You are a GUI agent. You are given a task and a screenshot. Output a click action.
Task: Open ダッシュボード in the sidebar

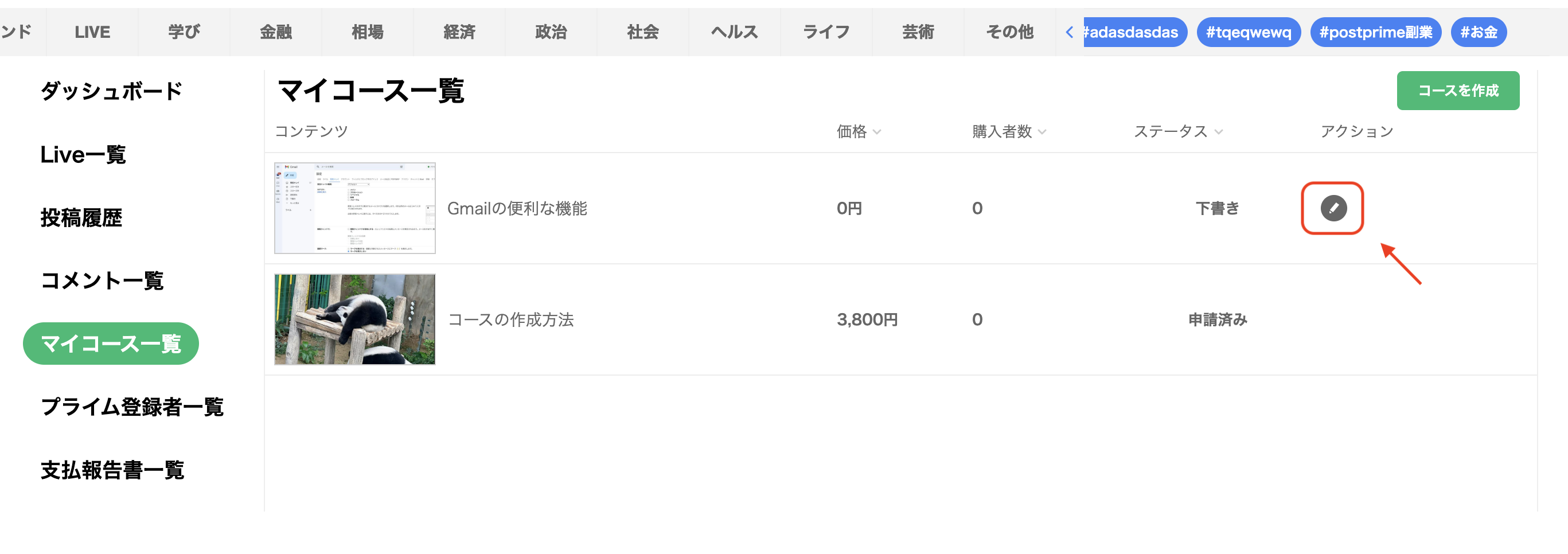click(x=111, y=91)
